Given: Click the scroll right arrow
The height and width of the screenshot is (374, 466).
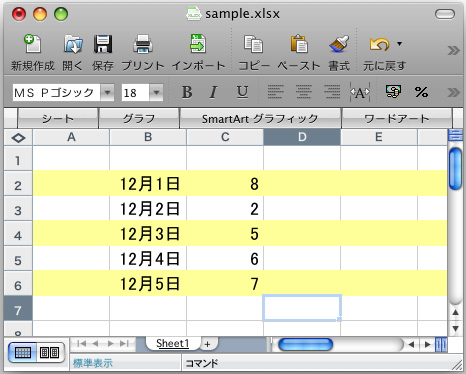Looking at the screenshot, I should click(x=428, y=344).
